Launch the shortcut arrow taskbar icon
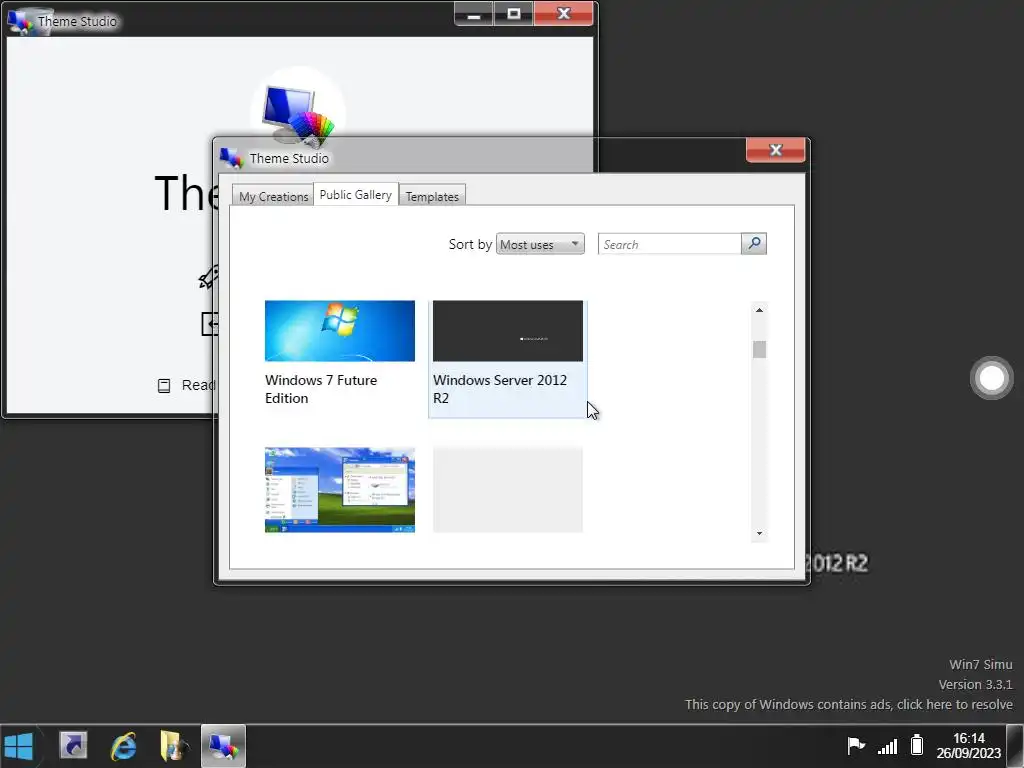 pos(73,746)
